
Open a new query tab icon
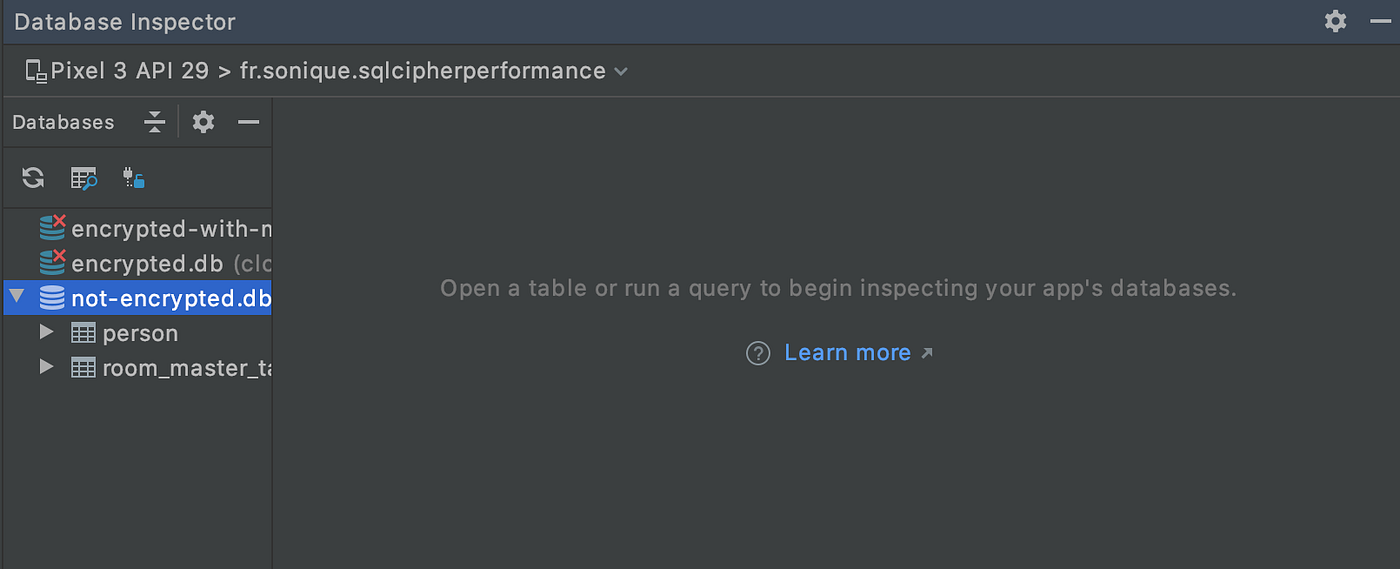point(84,178)
